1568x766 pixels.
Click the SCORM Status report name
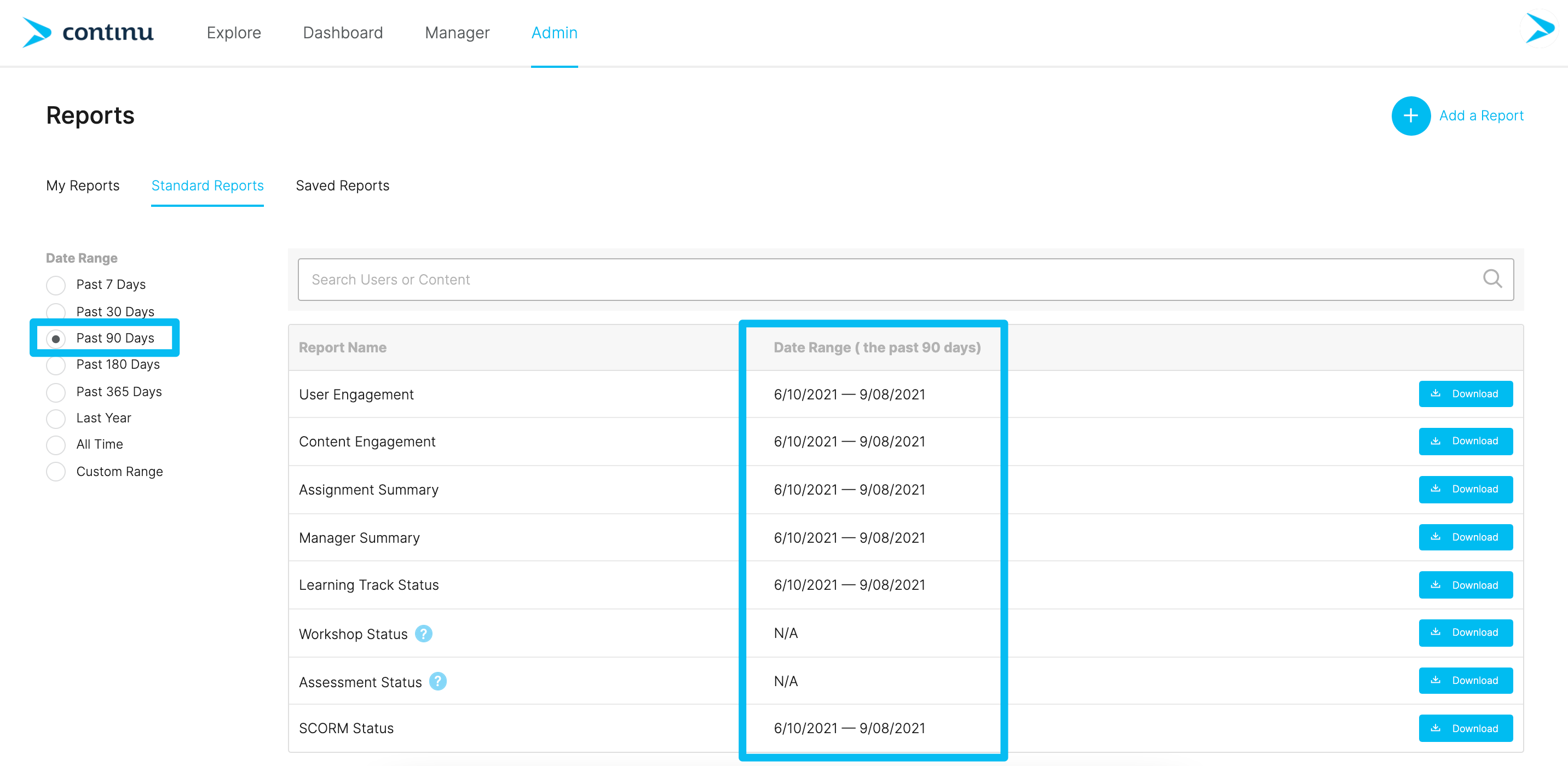[347, 728]
